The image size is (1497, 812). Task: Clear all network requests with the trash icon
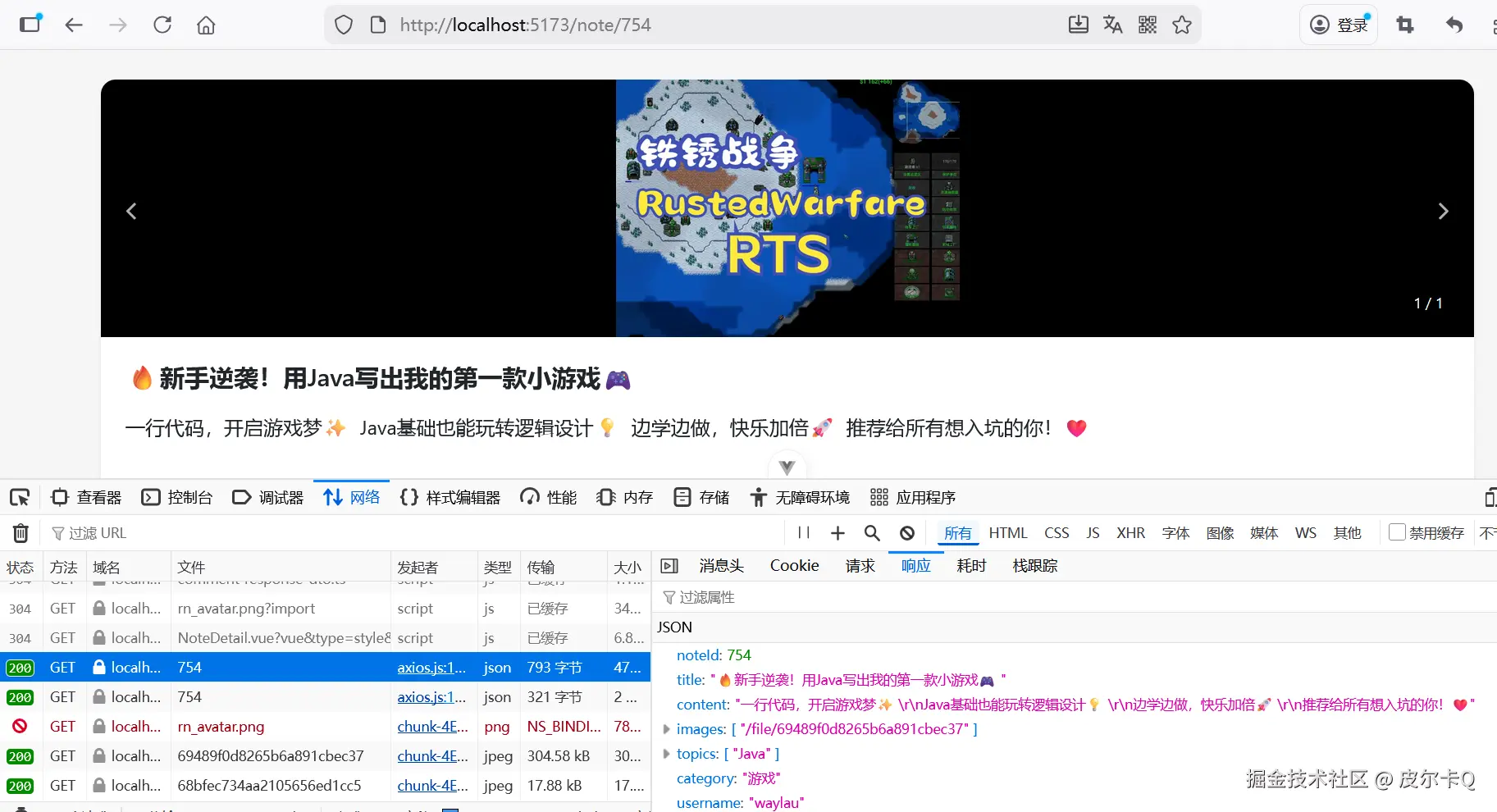click(21, 533)
